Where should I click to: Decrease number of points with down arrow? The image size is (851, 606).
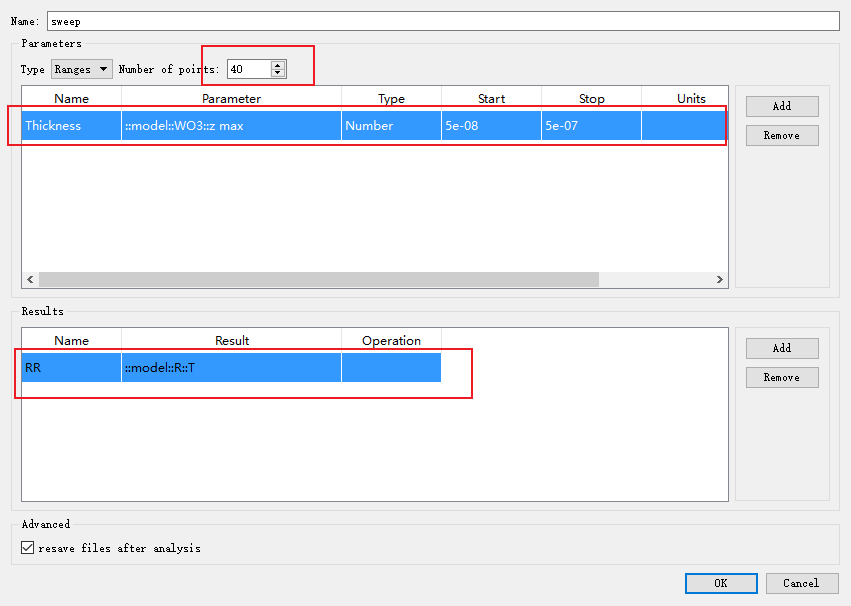278,74
